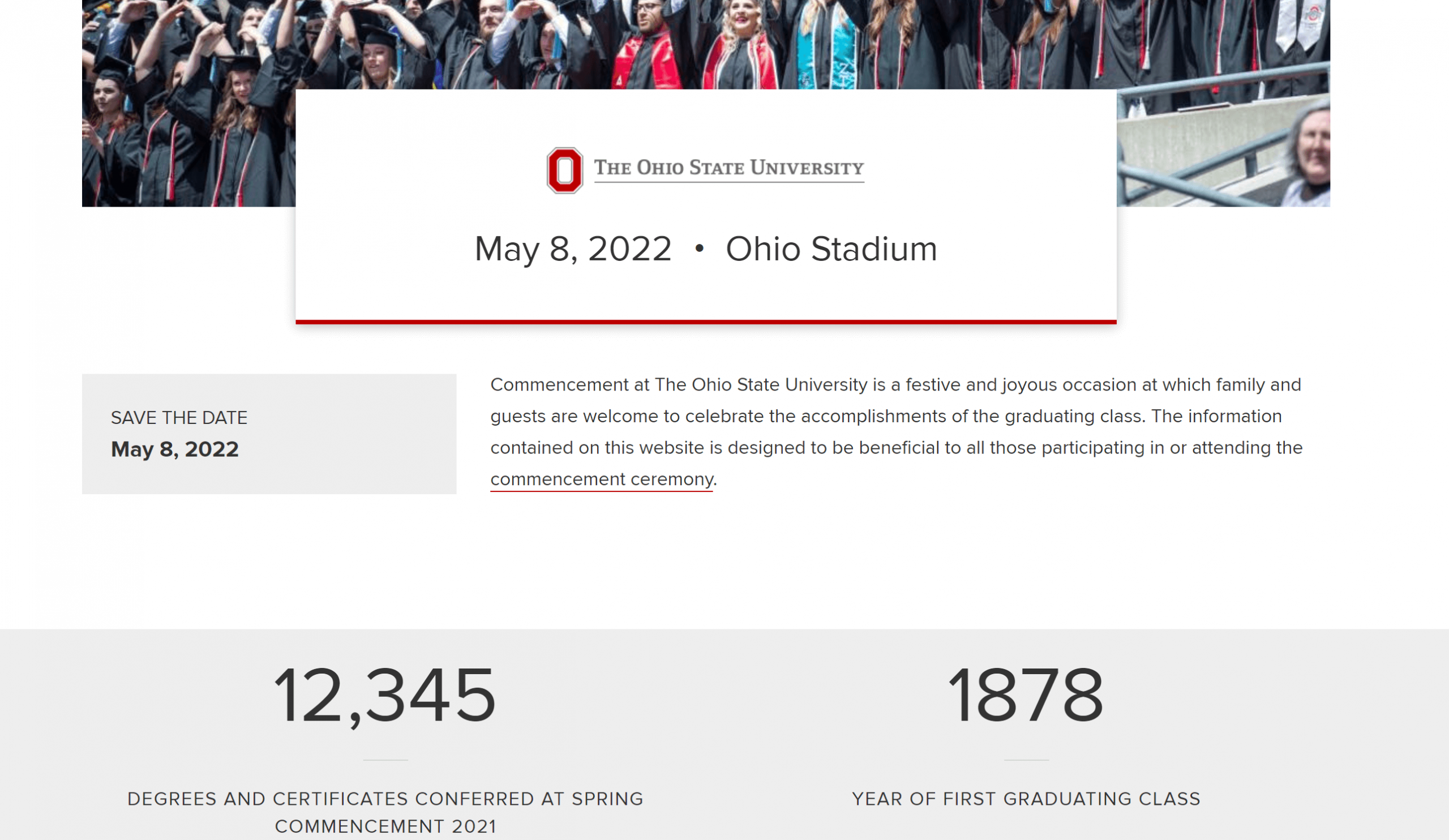The width and height of the screenshot is (1449, 840).
Task: Select Degrees and Certificates Conferred caption
Action: tap(385, 812)
